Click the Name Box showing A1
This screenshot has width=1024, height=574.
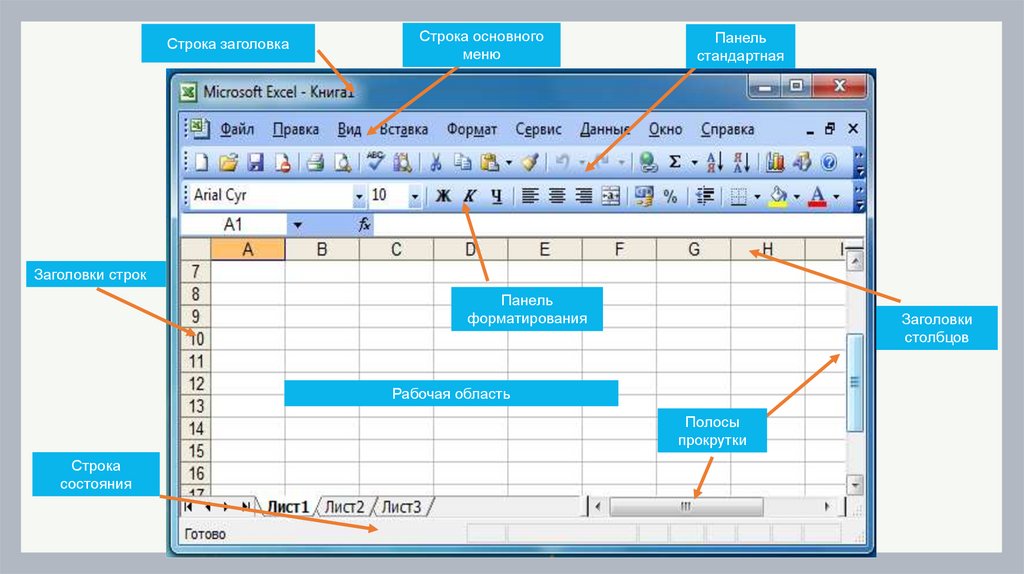tap(234, 225)
